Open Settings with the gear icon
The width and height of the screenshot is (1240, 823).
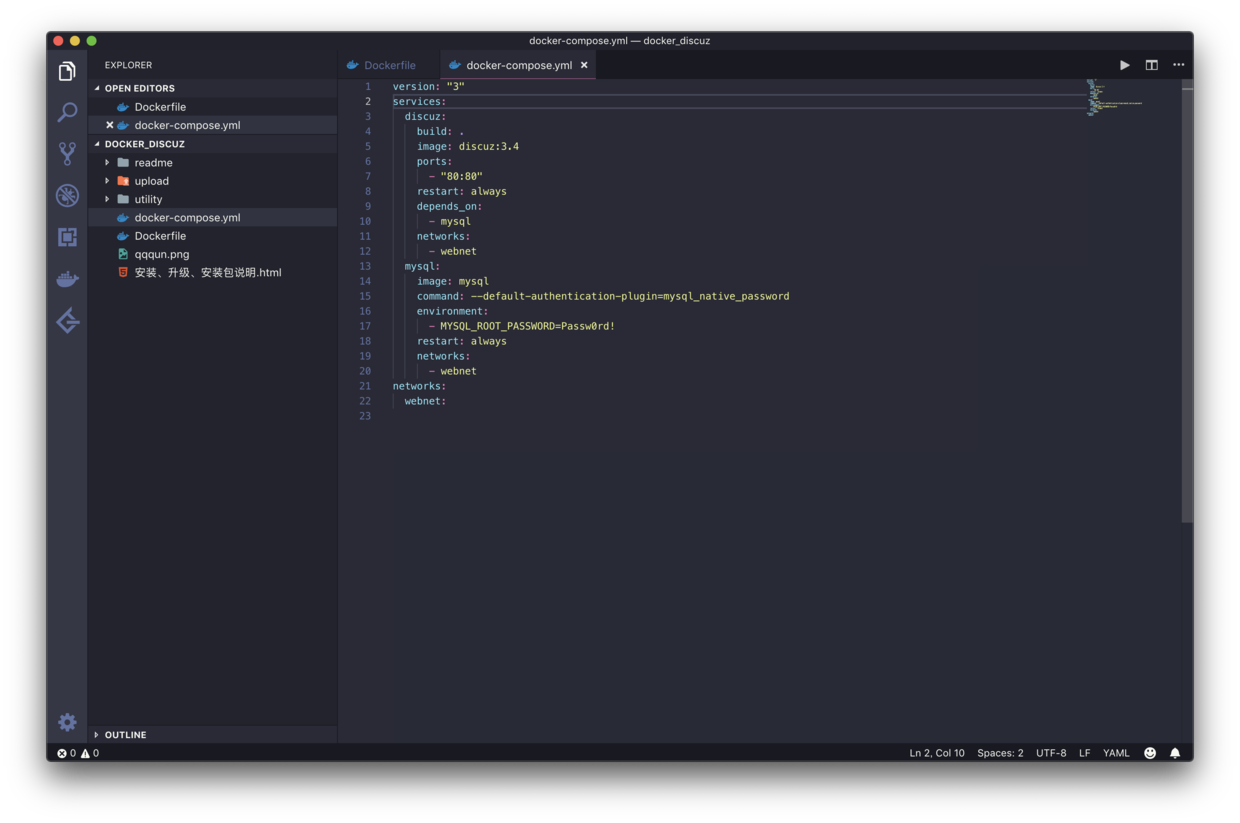67,721
